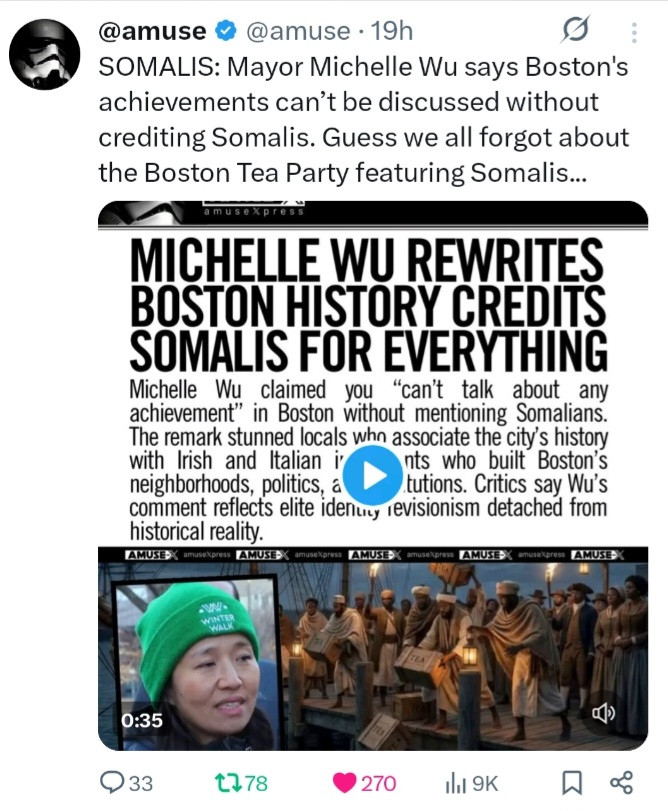
Task: Click the 0:35 video duration label
Action: pos(142,720)
